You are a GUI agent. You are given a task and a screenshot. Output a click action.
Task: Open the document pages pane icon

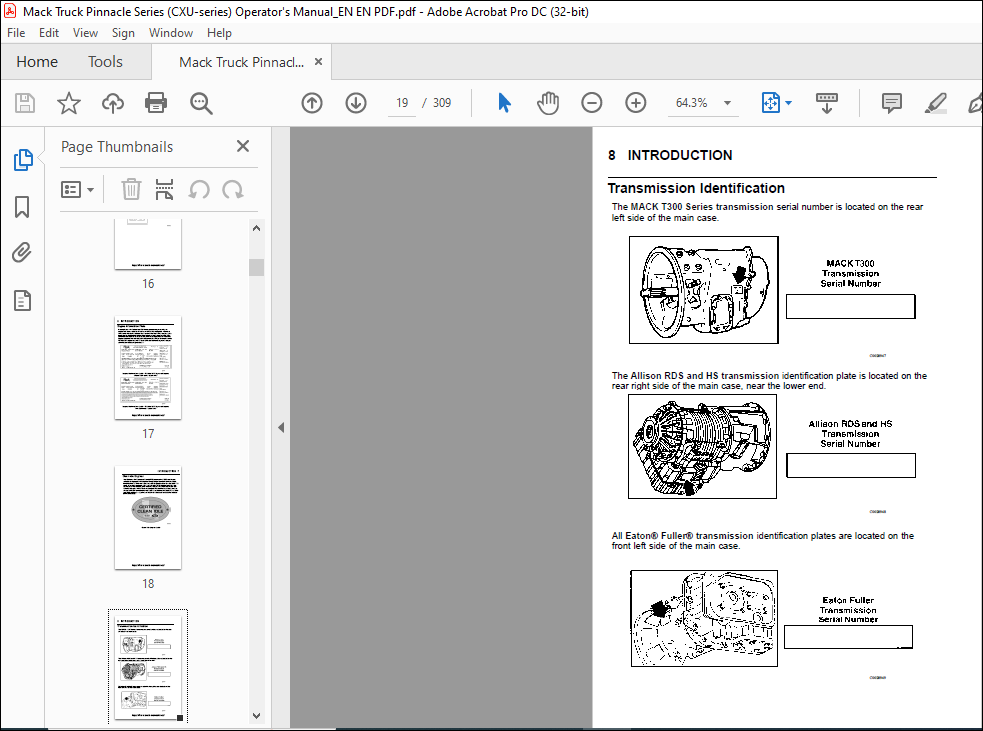(x=23, y=301)
